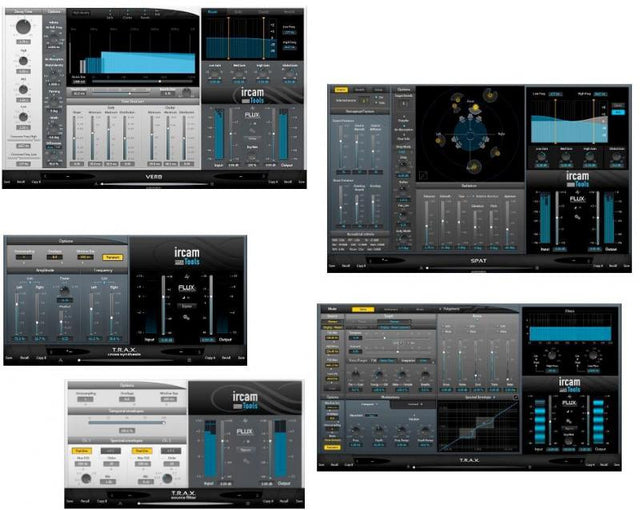Click Recall at bottom left of VERB
This screenshot has height=510, width=640.
point(22,183)
